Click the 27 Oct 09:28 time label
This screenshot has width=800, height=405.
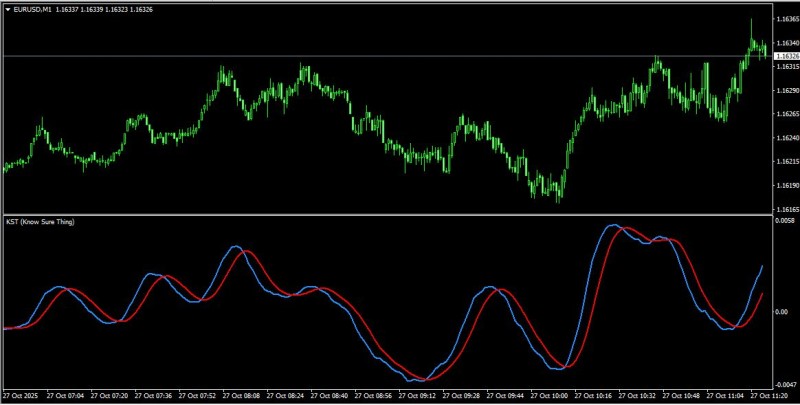[x=461, y=396]
